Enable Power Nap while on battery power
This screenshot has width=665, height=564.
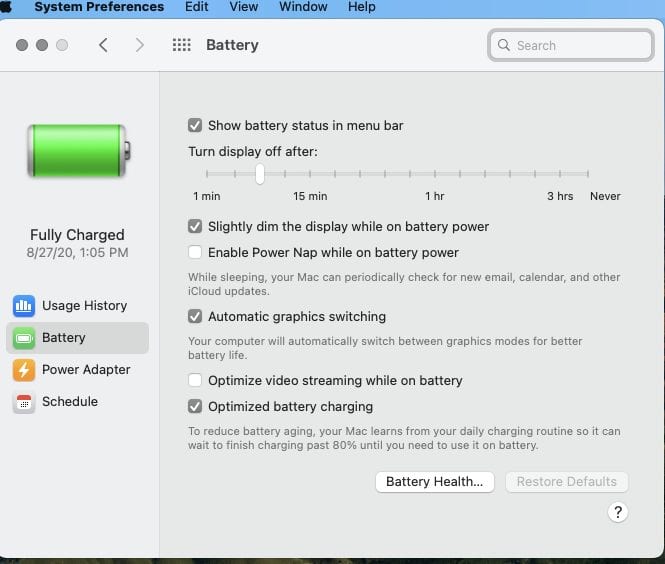pos(195,253)
